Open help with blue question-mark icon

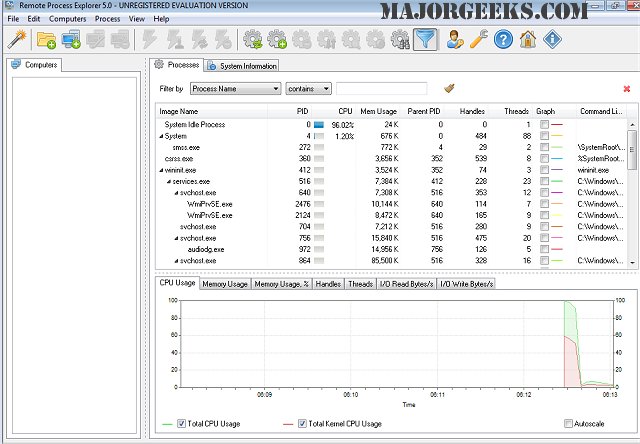coord(503,40)
